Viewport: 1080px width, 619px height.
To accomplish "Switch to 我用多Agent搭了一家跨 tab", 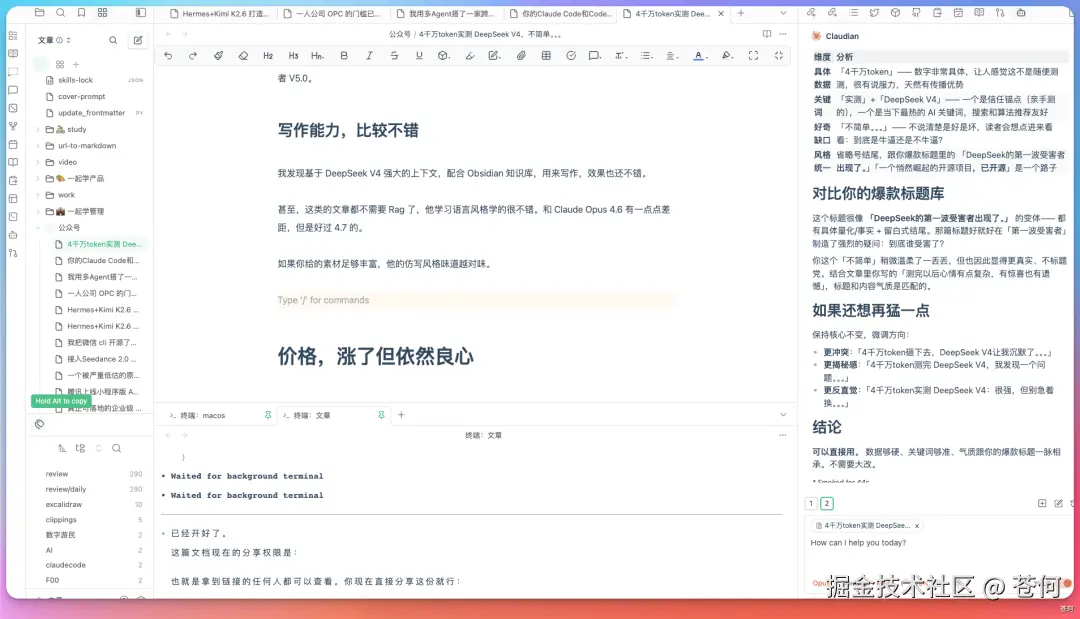I will 446,13.
